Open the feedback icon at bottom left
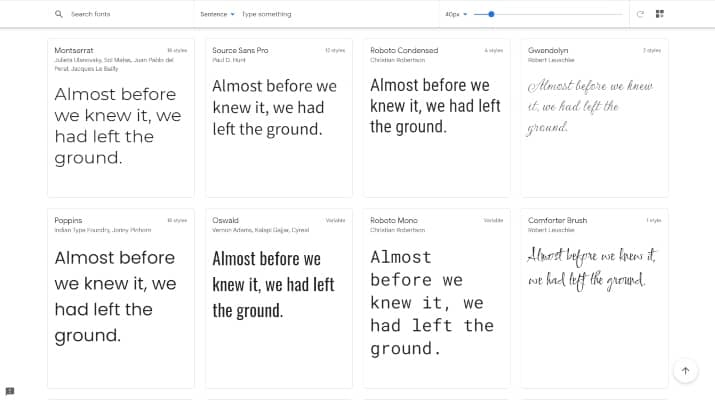 click(x=10, y=391)
